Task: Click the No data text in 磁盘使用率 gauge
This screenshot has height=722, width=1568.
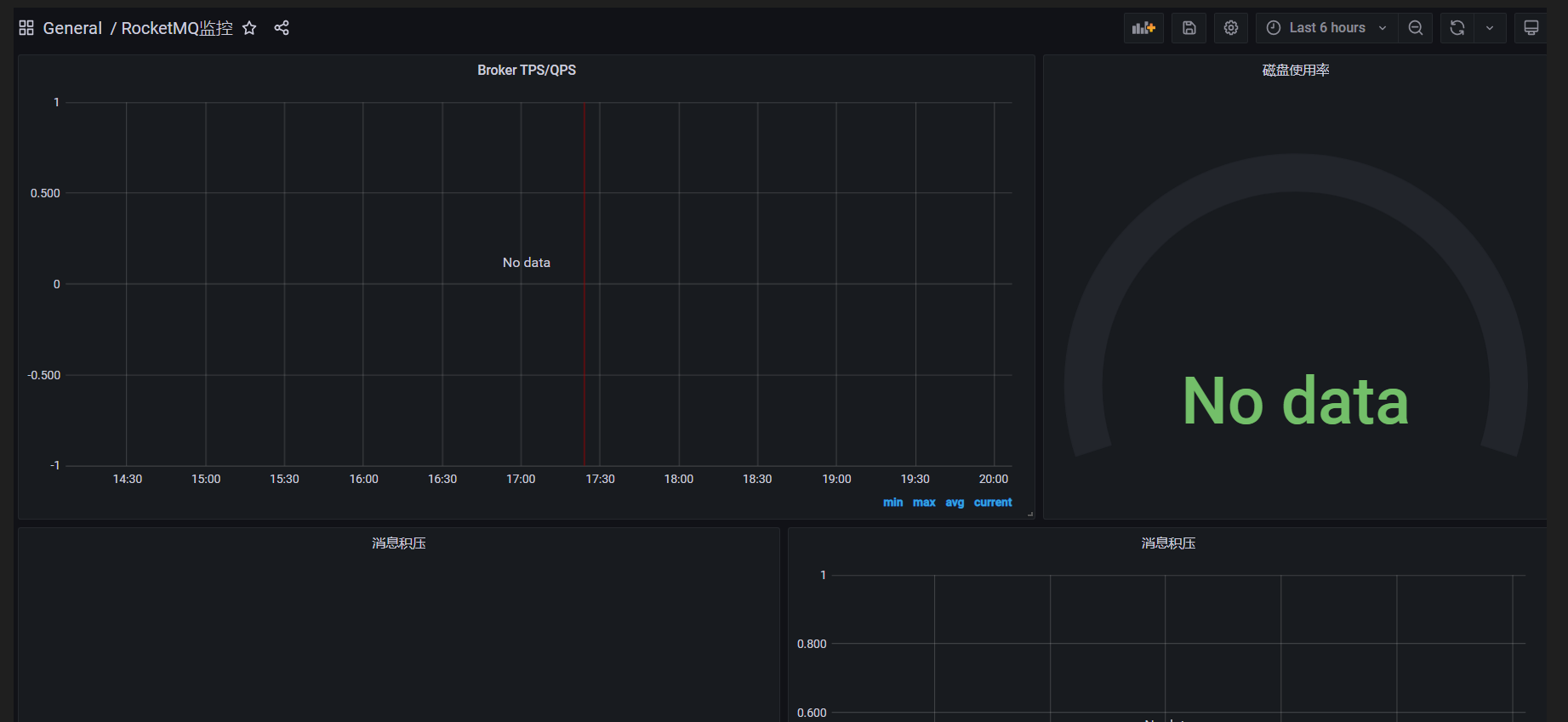Action: 1296,401
